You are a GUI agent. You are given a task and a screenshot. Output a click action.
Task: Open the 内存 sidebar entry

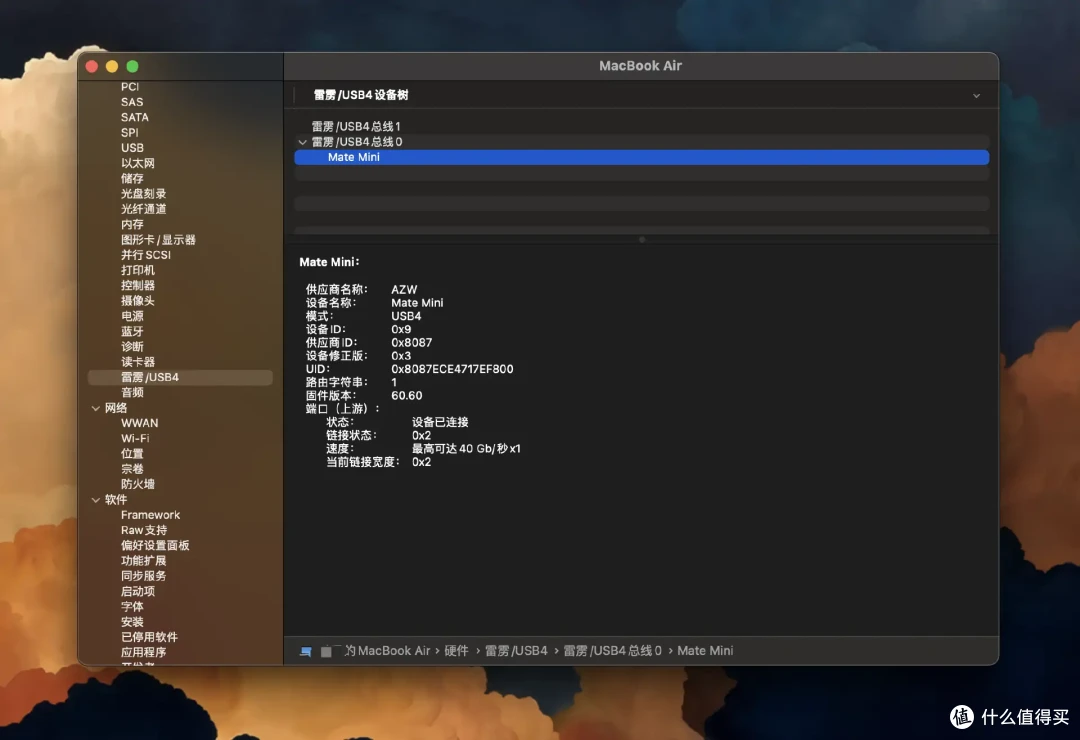pyautogui.click(x=132, y=225)
